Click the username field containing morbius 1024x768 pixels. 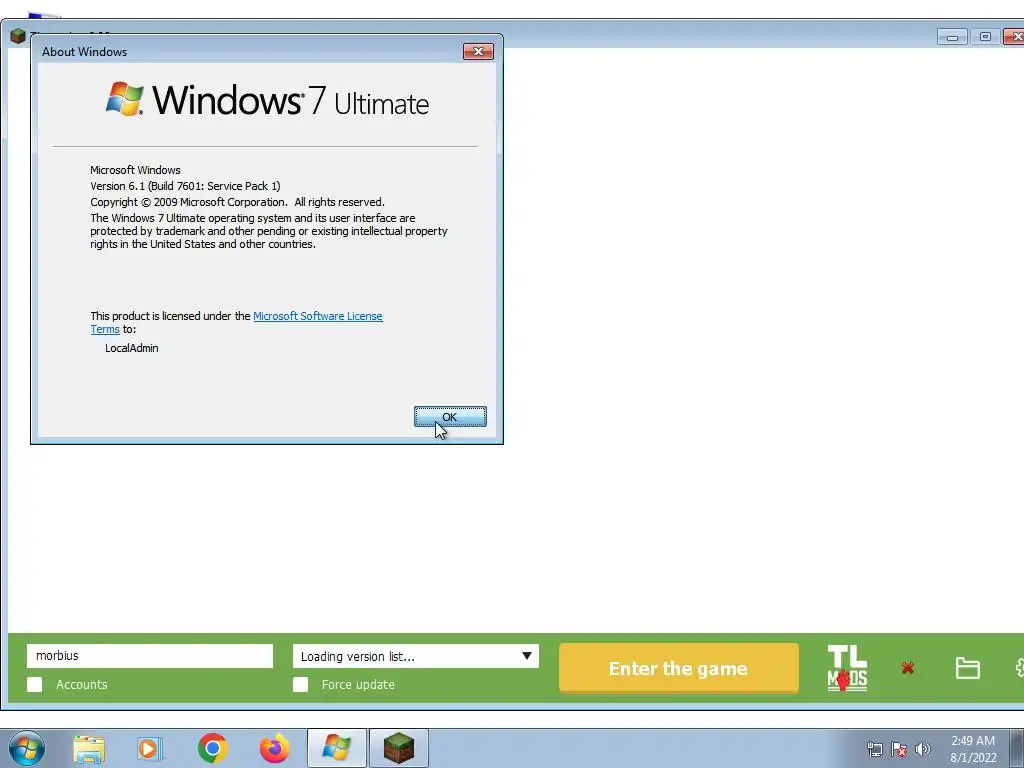point(150,656)
